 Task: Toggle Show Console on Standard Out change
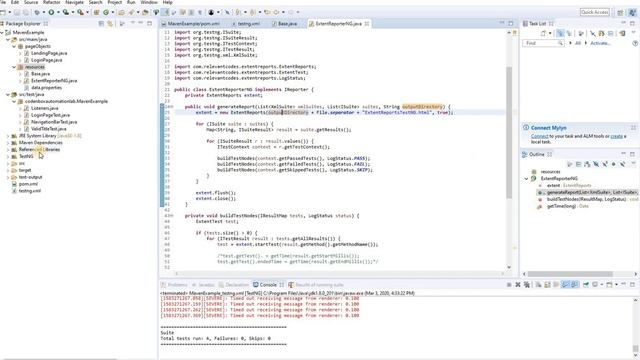pos(565,284)
